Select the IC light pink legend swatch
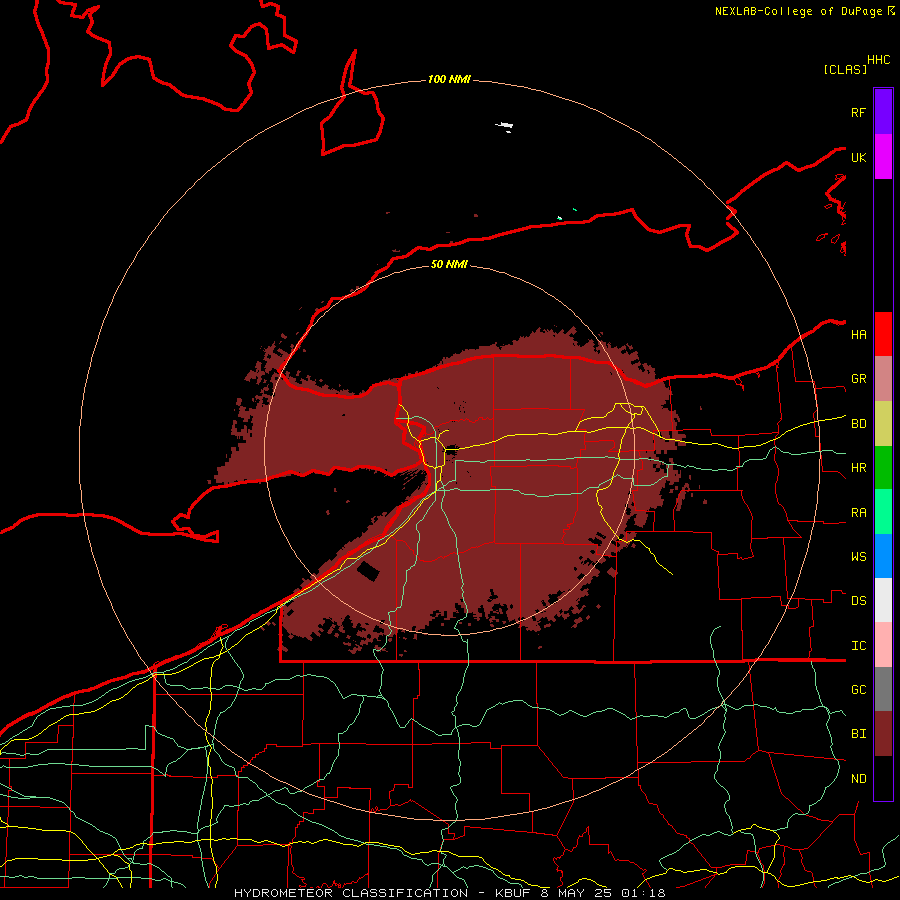Viewport: 900px width, 900px height. pyautogui.click(x=883, y=645)
